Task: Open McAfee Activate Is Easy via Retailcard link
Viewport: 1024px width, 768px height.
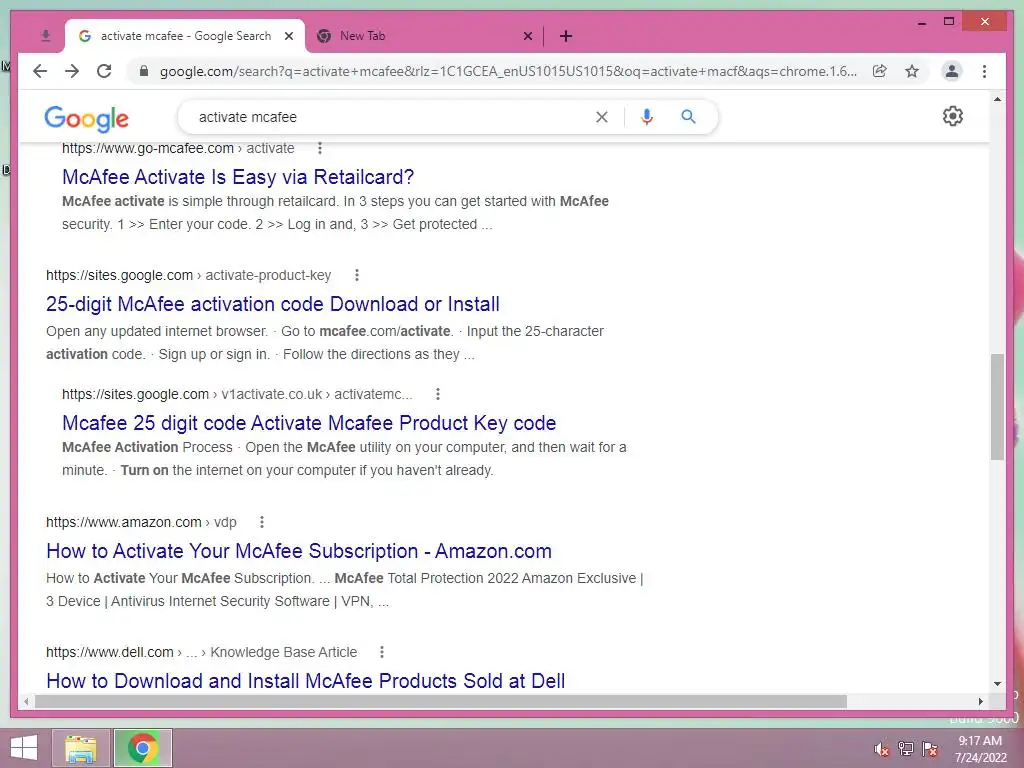Action: 238,177
